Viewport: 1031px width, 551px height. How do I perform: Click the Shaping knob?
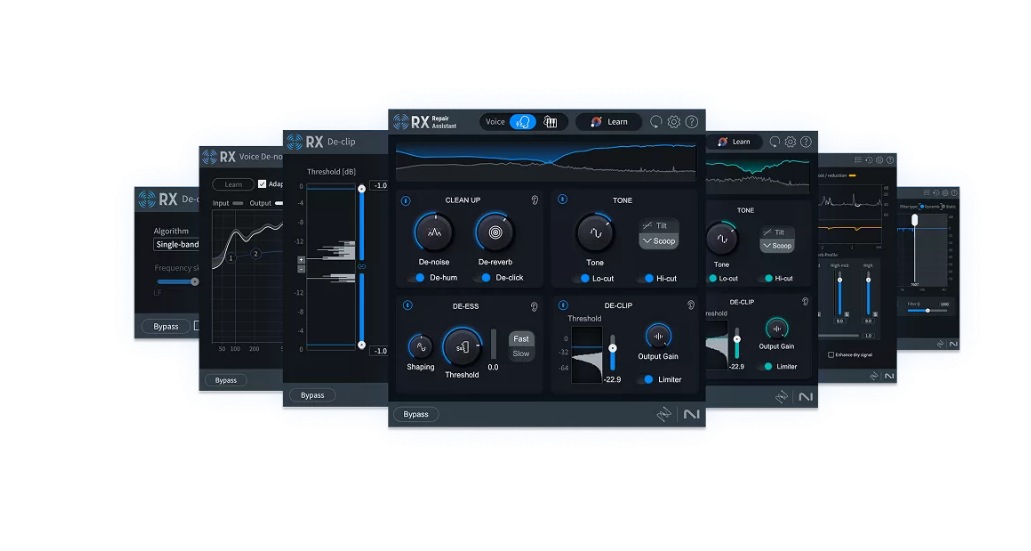420,347
